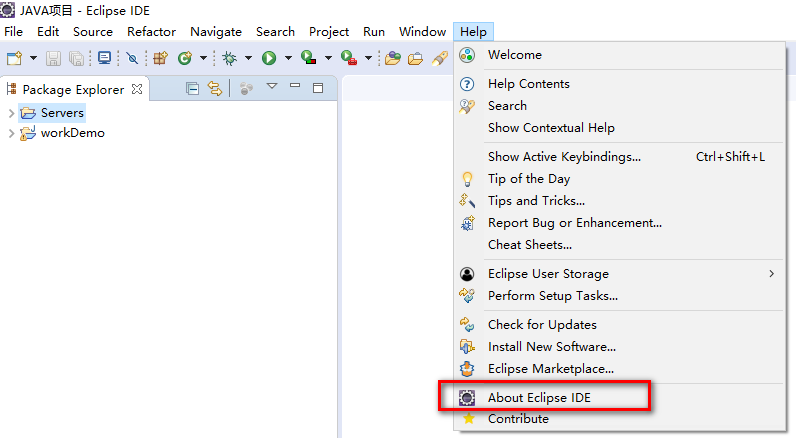This screenshot has height=438, width=796.
Task: Select the Servers folder
Action: point(52,113)
